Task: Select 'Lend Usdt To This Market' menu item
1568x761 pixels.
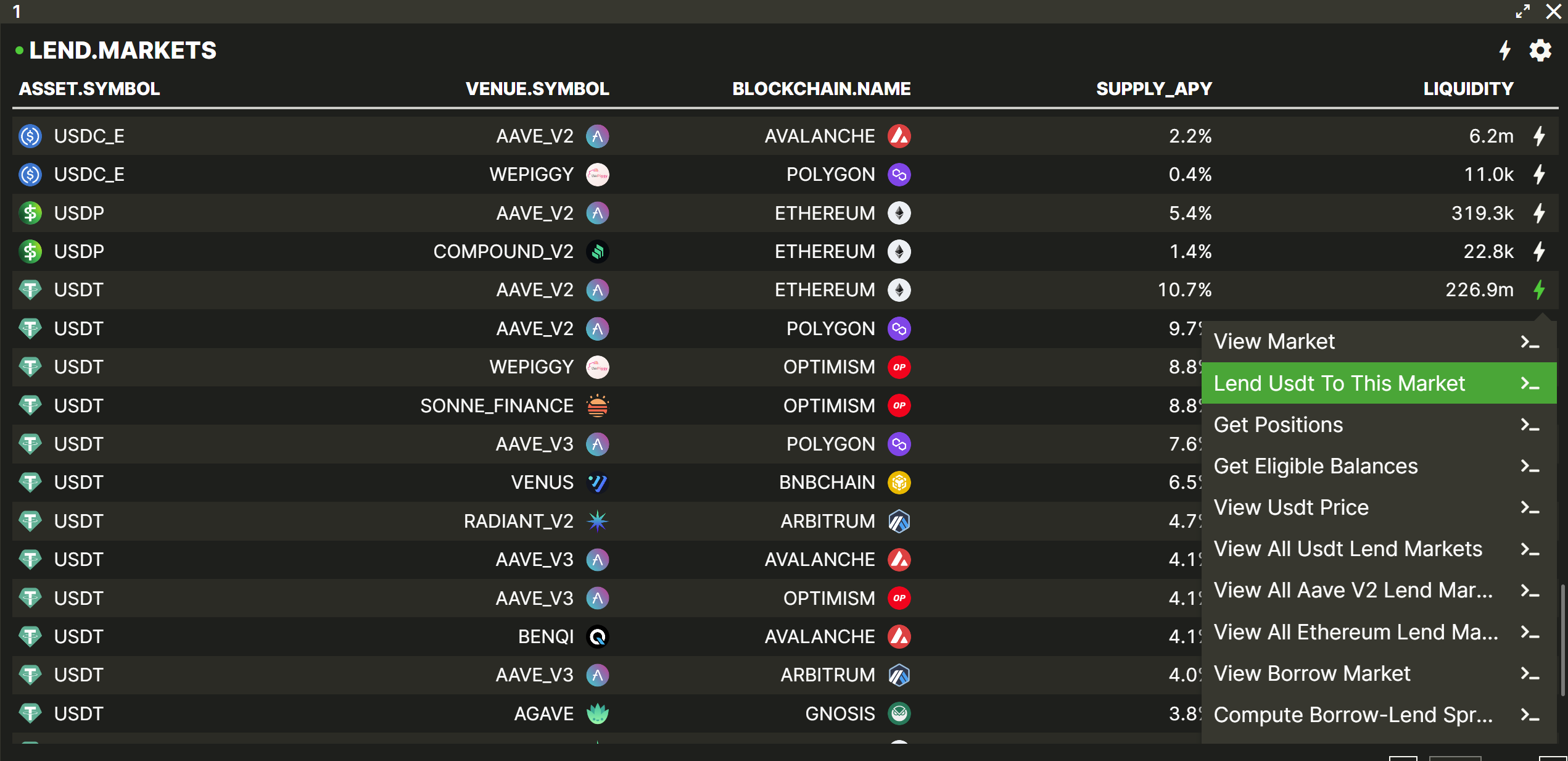Action: point(1339,383)
